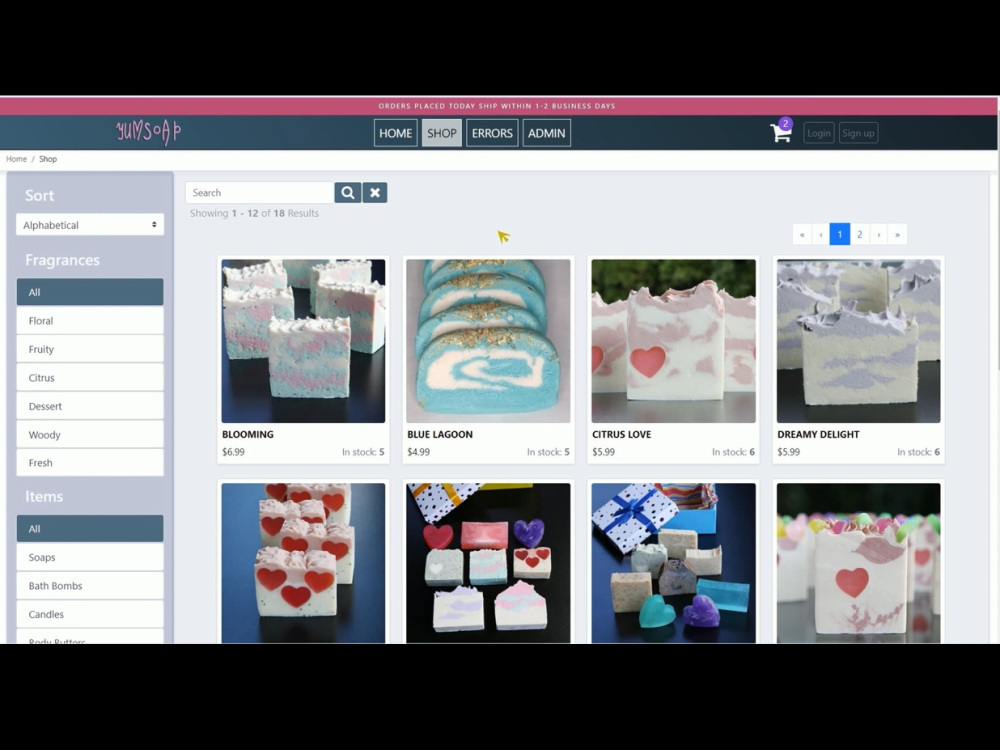This screenshot has height=750, width=1000.
Task: Open the shopping cart icon
Action: pos(781,131)
